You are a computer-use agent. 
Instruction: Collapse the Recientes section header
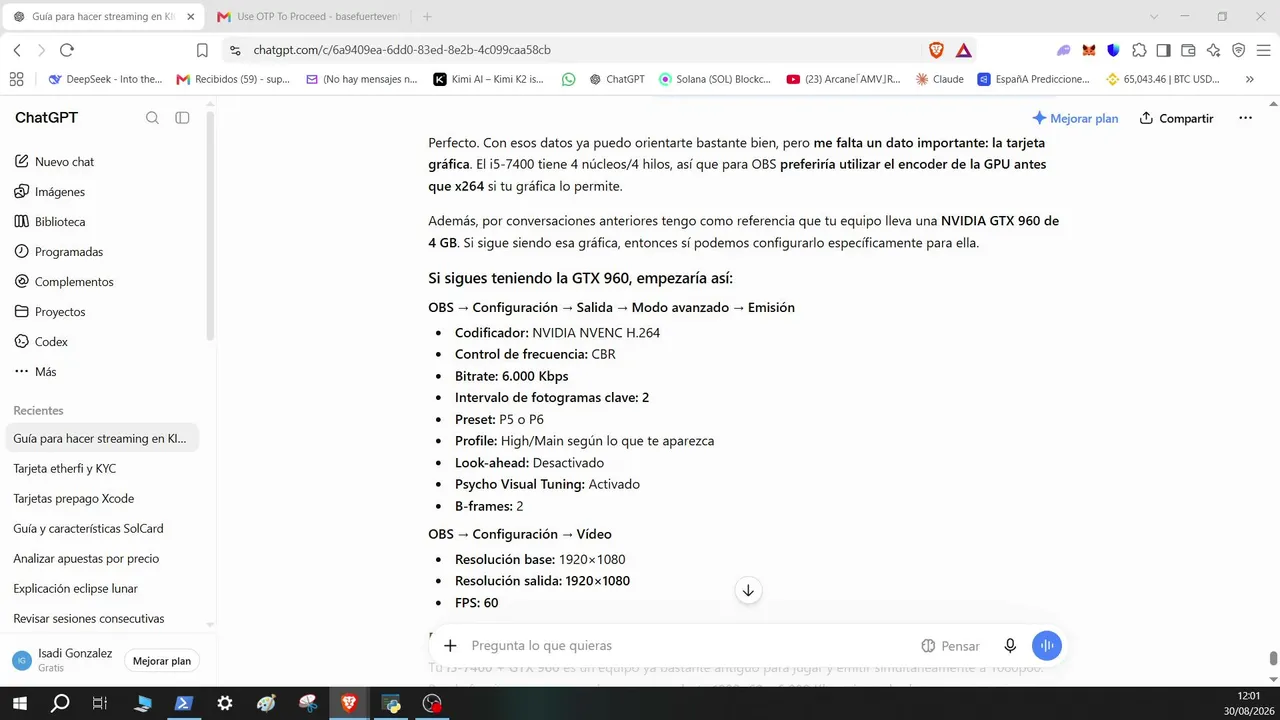38,411
